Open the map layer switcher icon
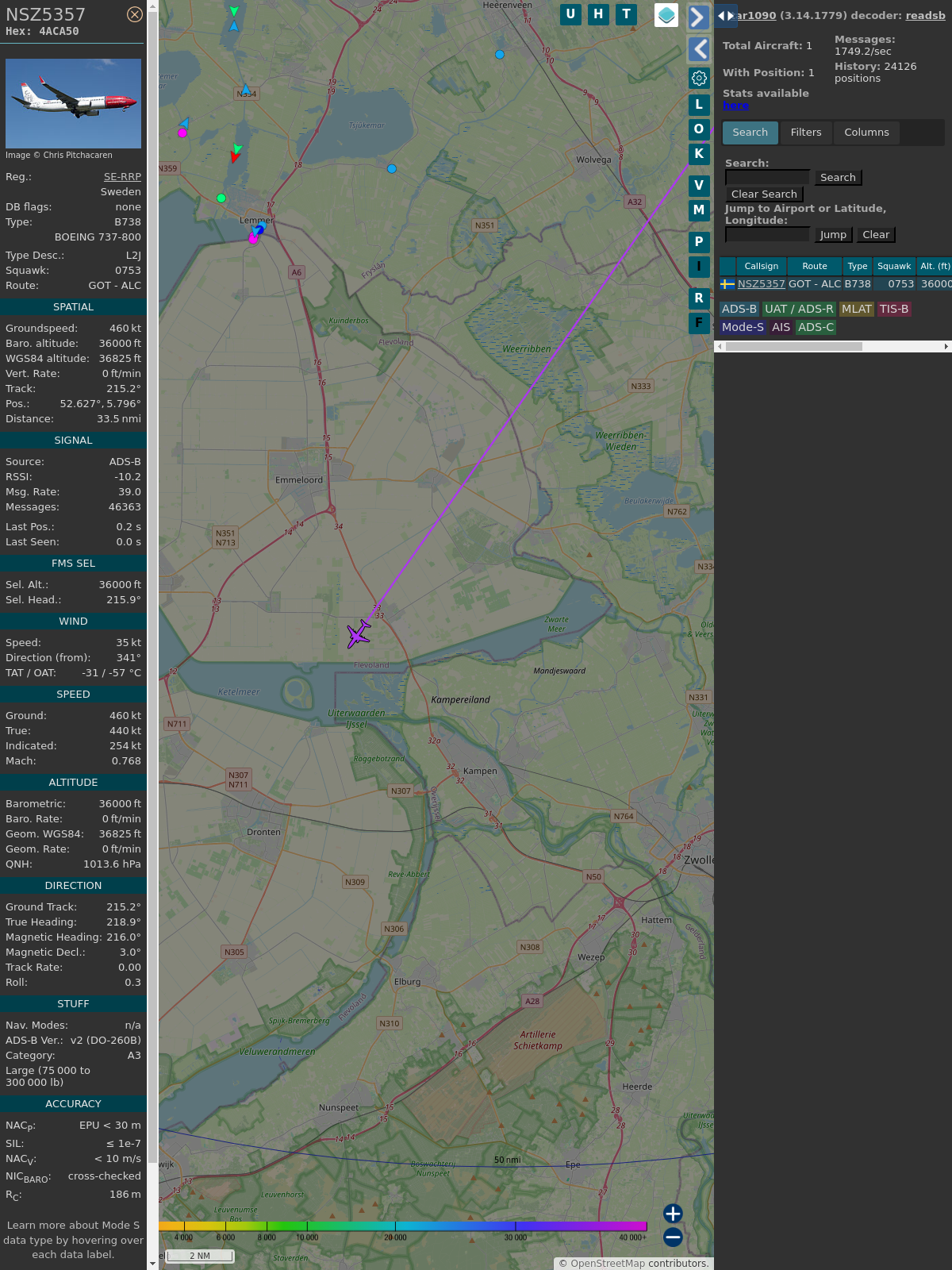Image resolution: width=952 pixels, height=1270 pixels. point(666,14)
